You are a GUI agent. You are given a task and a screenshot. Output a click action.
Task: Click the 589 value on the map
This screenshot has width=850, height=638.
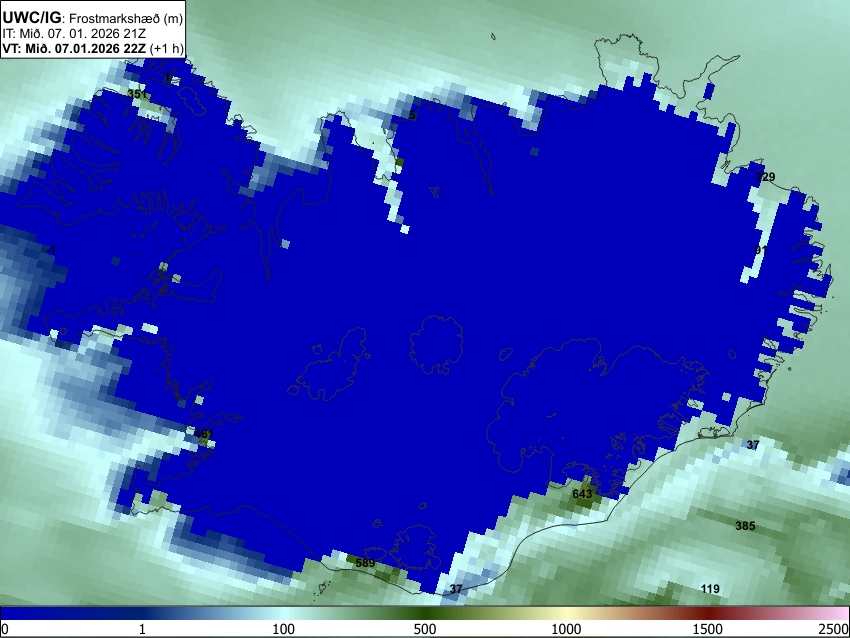365,563
